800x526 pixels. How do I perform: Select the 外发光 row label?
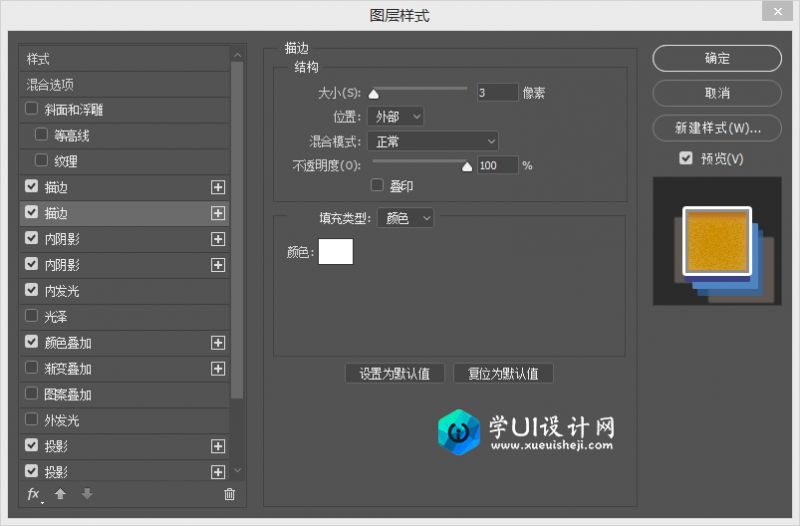click(x=62, y=420)
